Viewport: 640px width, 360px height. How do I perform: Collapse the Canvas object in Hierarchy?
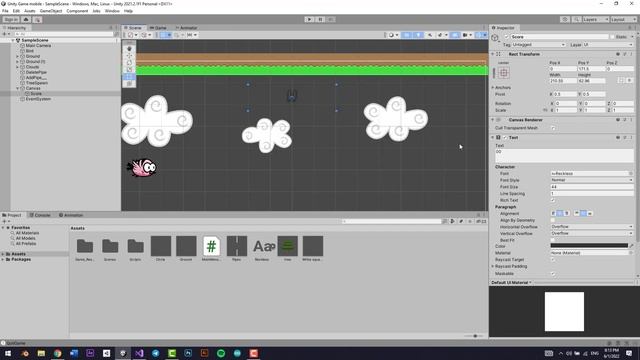tap(18, 88)
